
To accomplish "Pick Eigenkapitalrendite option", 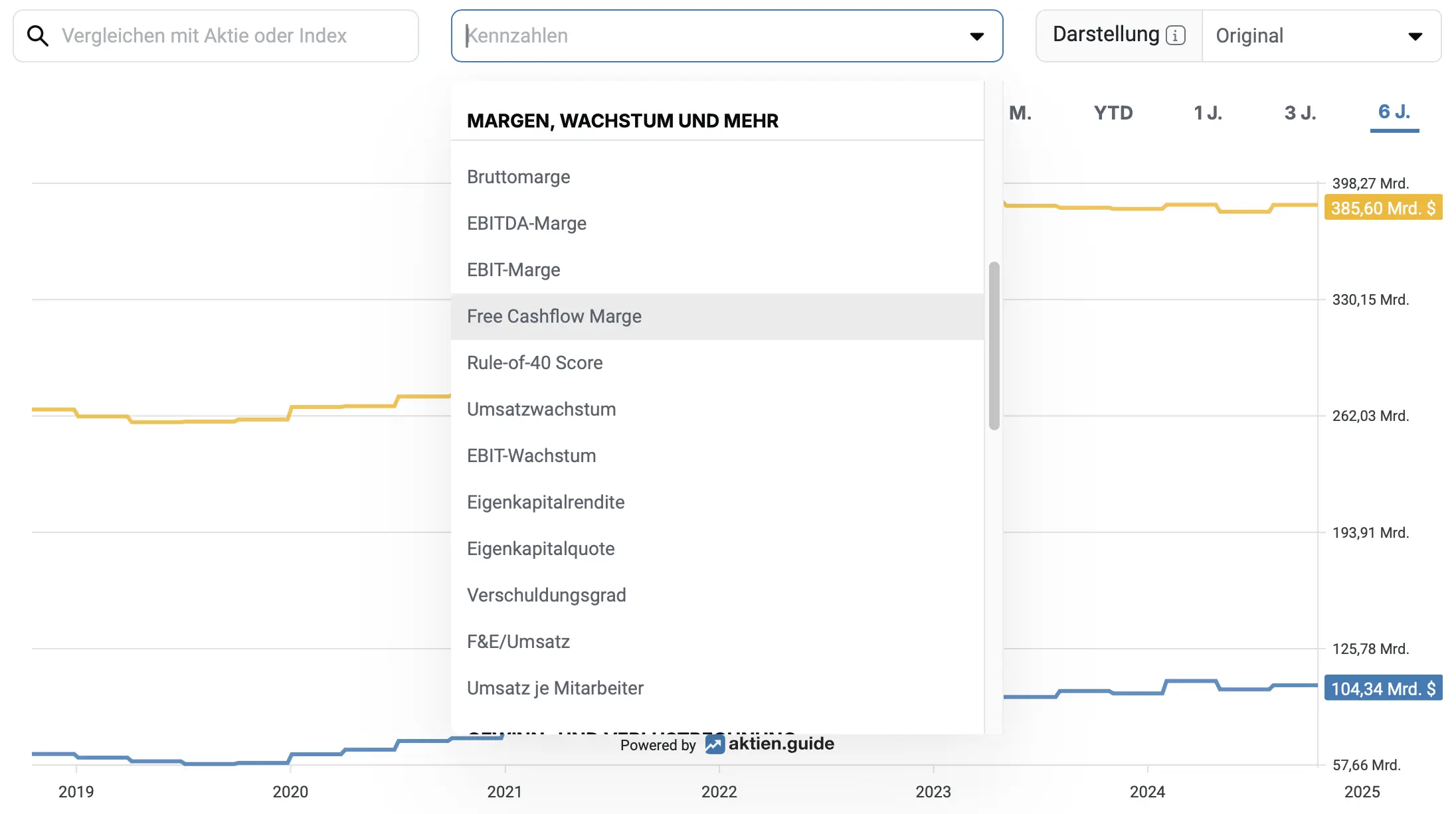I will click(717, 503).
